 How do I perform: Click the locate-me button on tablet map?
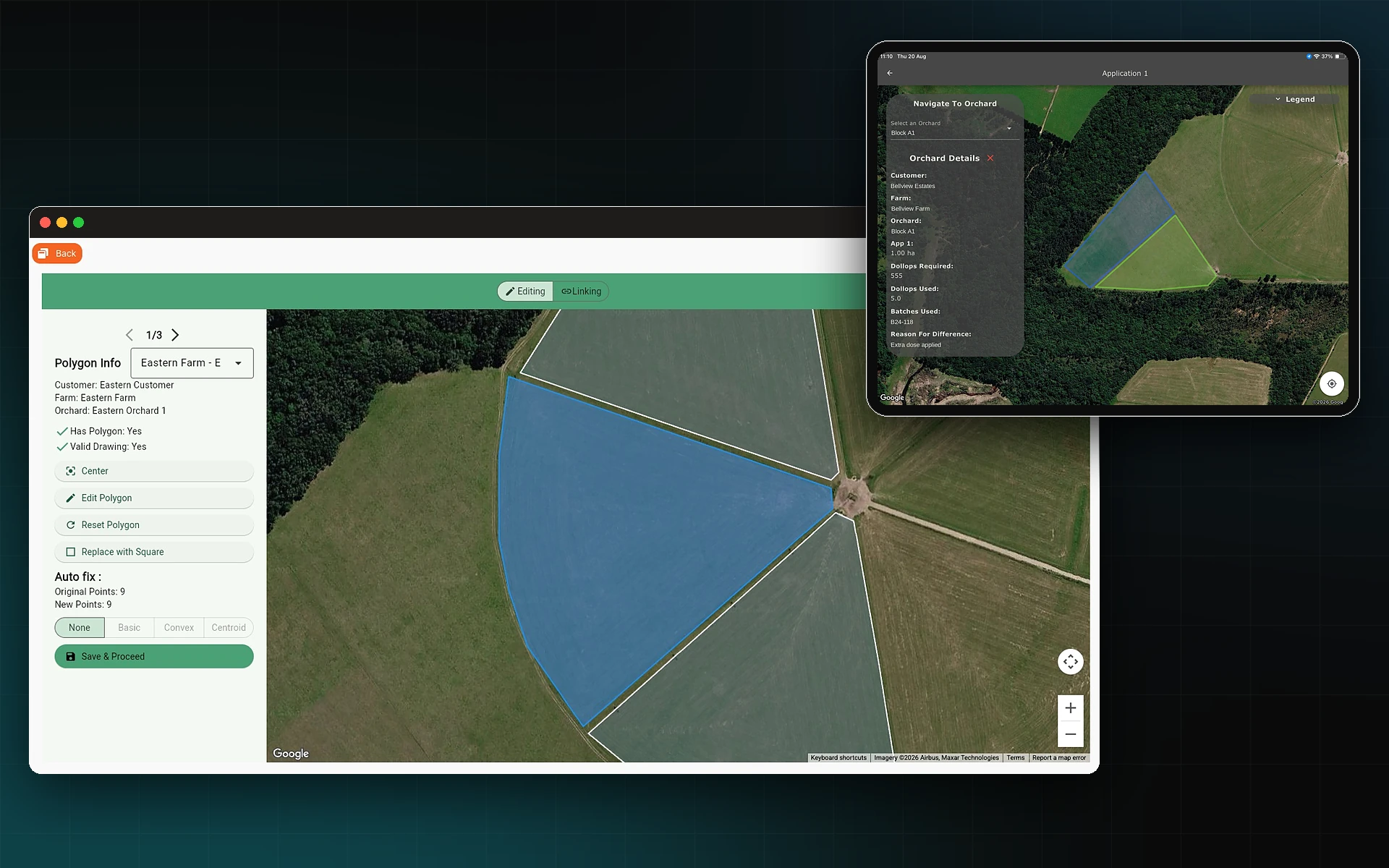tap(1332, 383)
